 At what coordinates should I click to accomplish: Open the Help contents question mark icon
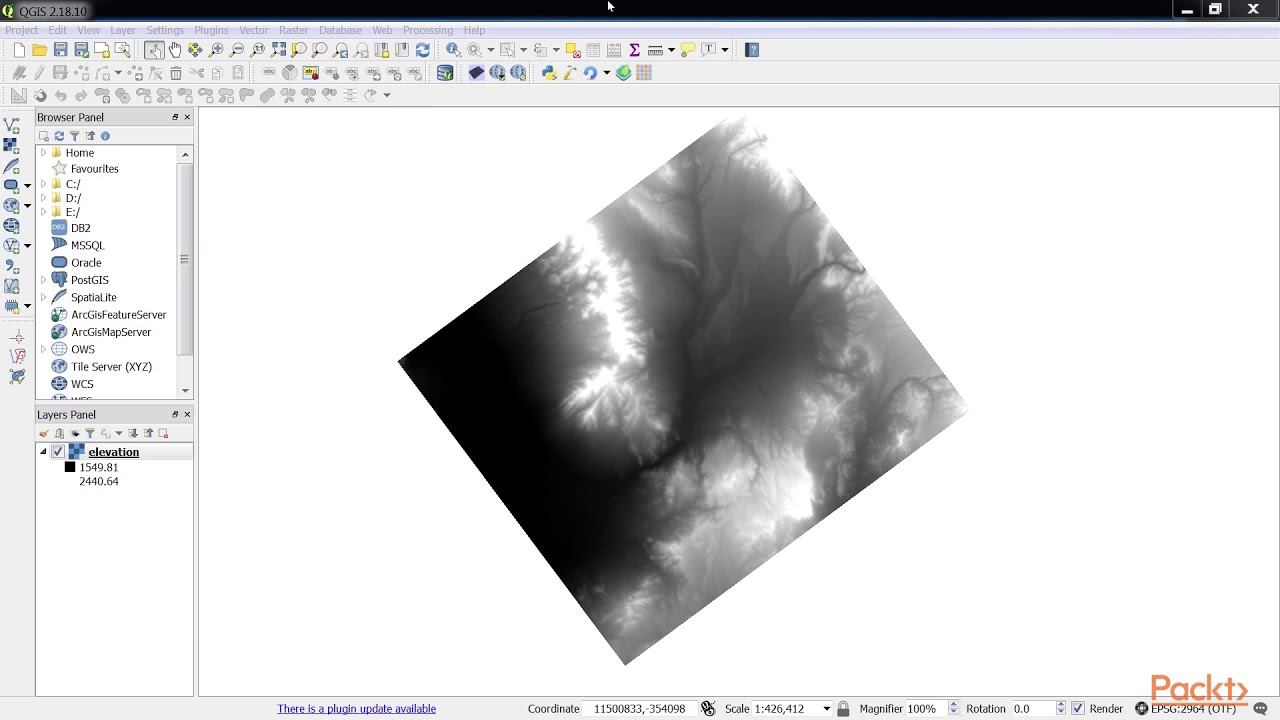(x=753, y=50)
